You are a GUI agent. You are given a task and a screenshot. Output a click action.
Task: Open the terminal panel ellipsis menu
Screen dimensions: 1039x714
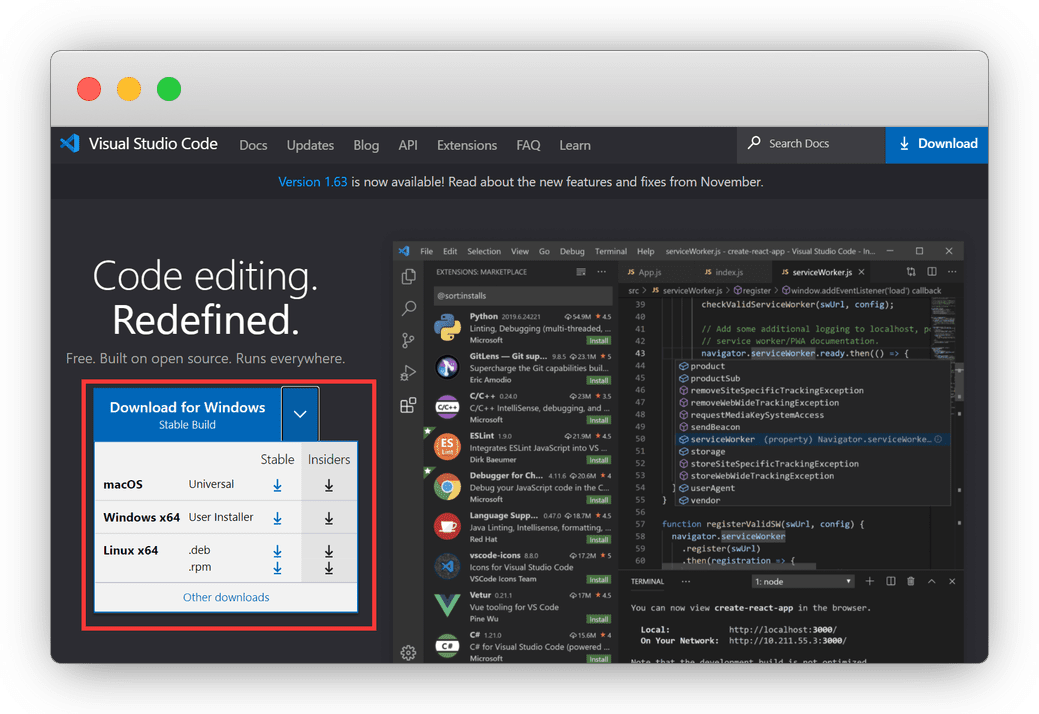click(686, 582)
